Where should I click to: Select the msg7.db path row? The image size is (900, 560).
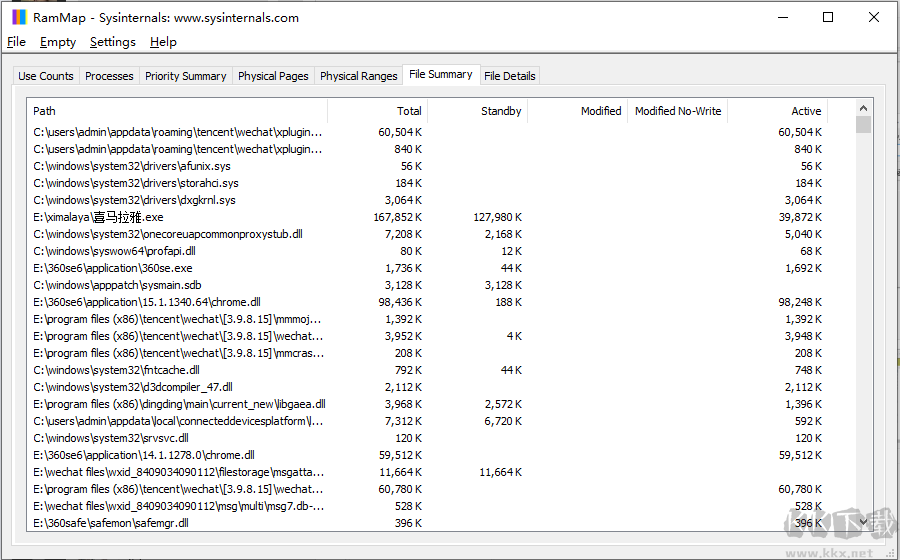coord(428,506)
